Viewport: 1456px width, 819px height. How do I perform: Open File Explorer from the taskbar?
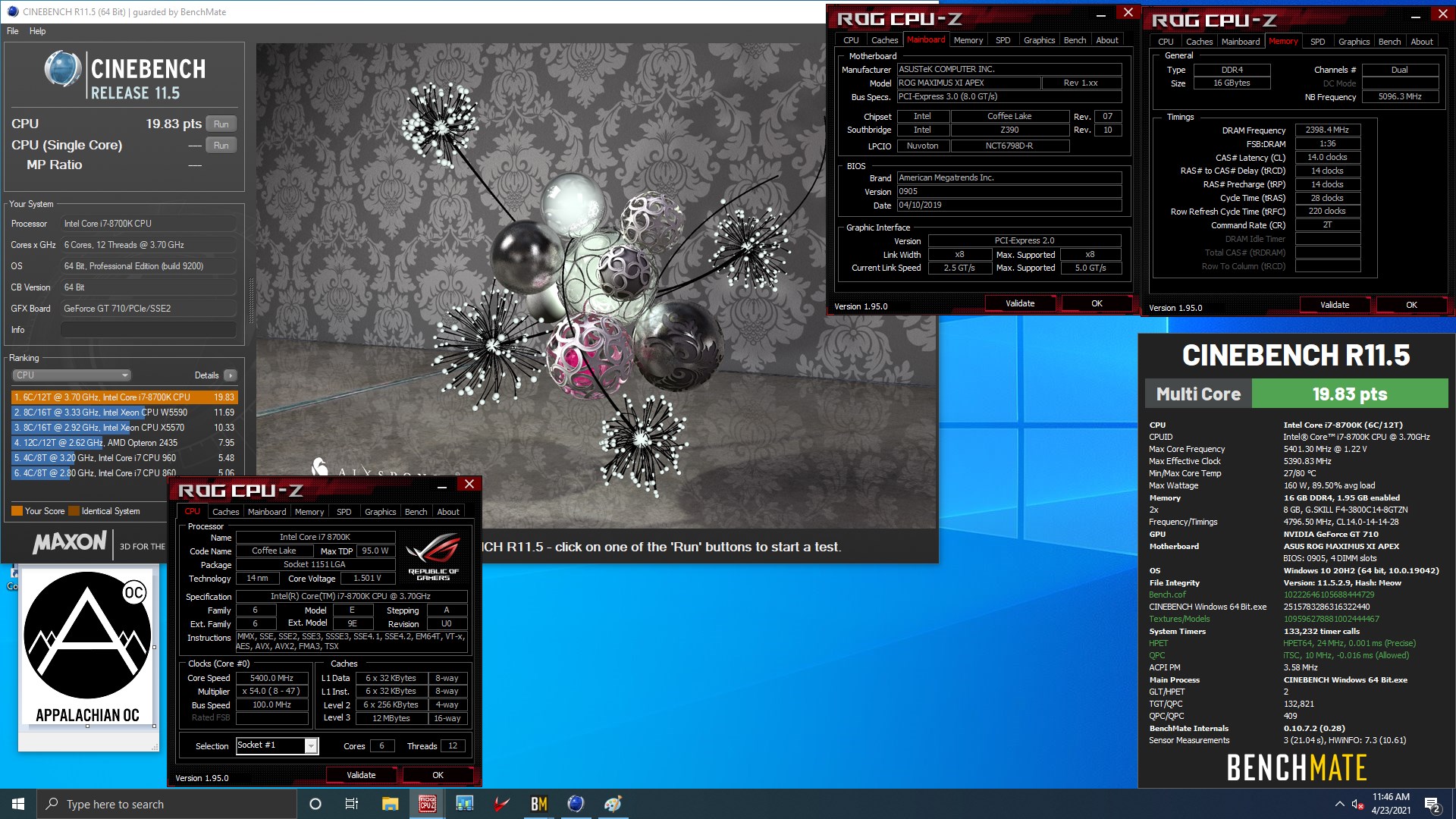pos(390,804)
